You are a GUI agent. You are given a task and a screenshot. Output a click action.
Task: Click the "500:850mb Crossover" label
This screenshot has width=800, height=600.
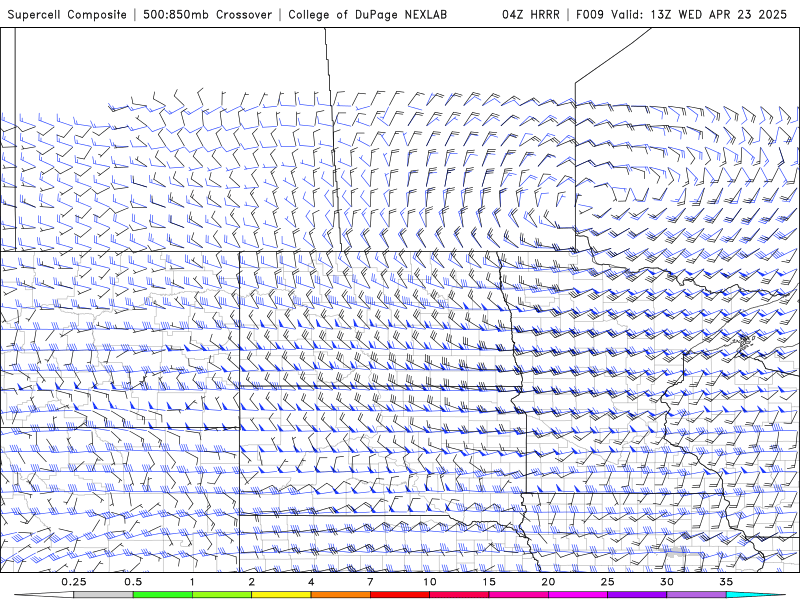pyautogui.click(x=207, y=14)
